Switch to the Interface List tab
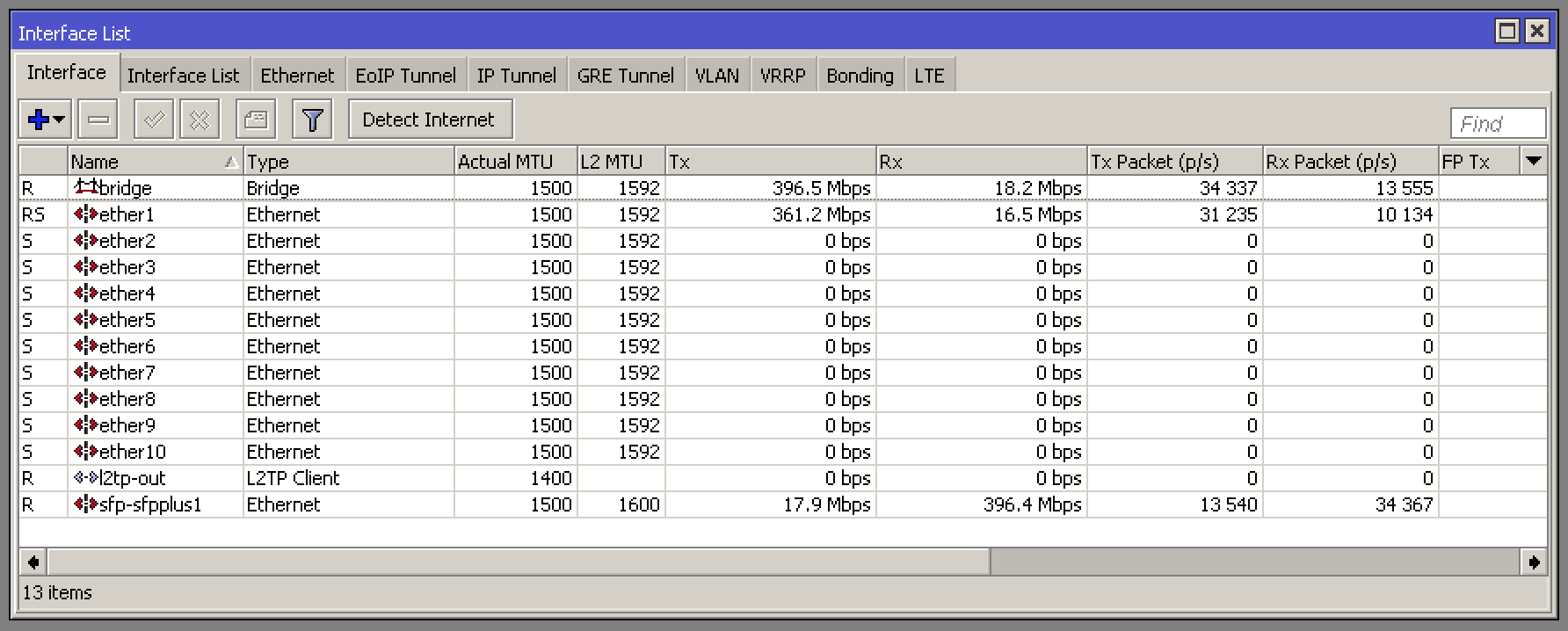Image resolution: width=1568 pixels, height=631 pixels. coord(183,76)
